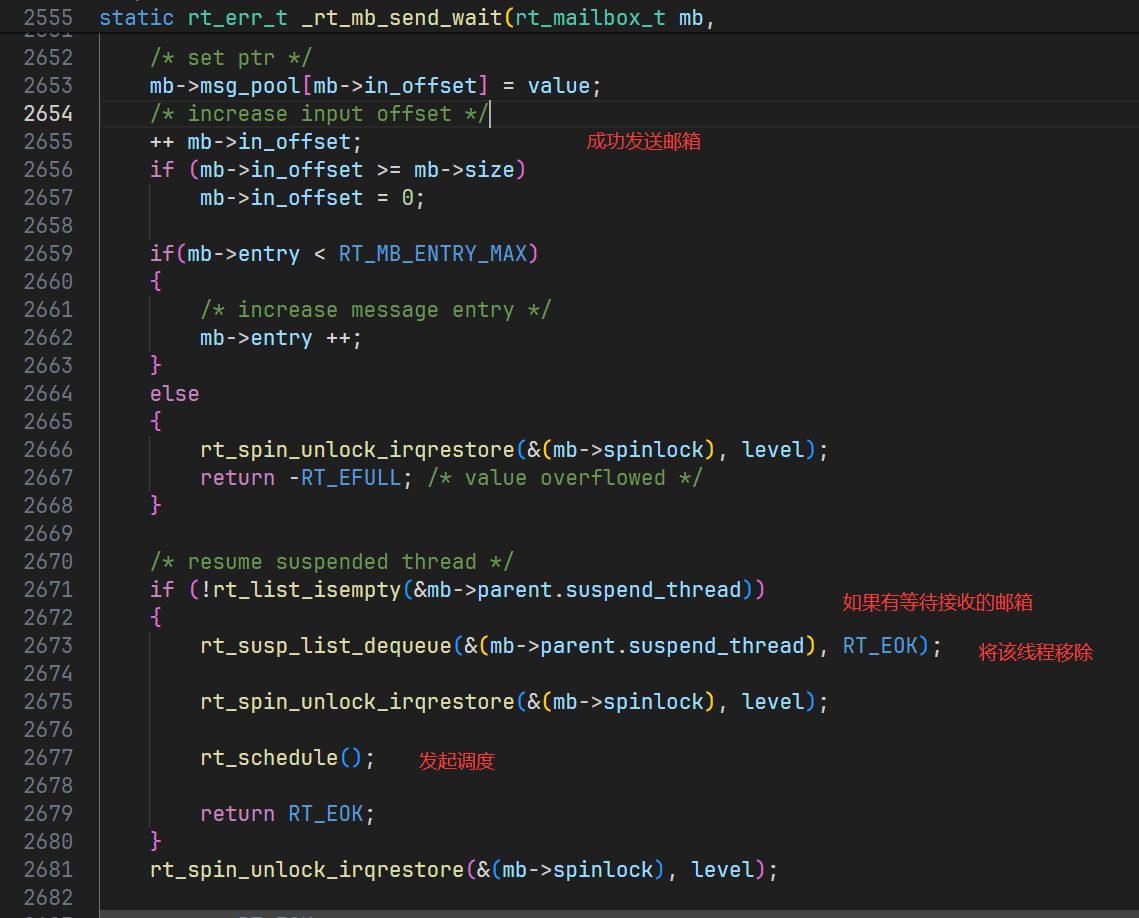This screenshot has width=1139, height=918.
Task: Click the RT_MB_ENTRY_MAX macro
Action: pyautogui.click(x=433, y=253)
